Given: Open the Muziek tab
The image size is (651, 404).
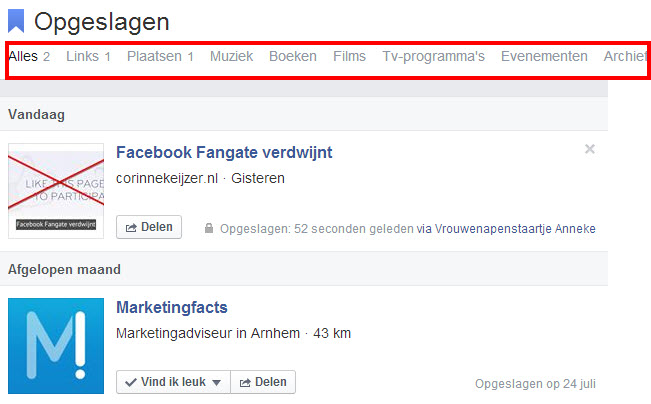Looking at the screenshot, I should click(x=231, y=56).
